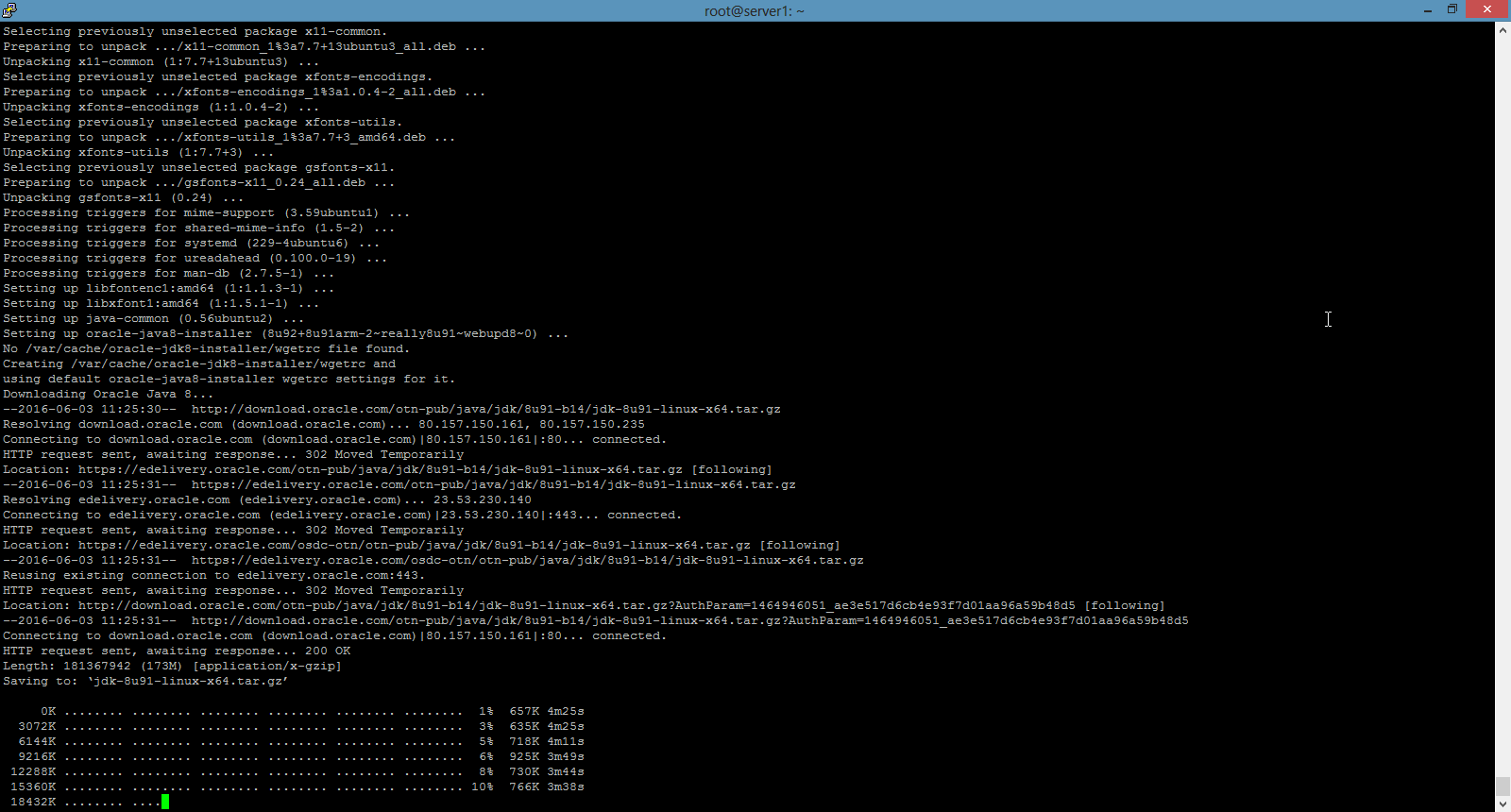Click 'Resolving download.oracle.com' line
1511x812 pixels.
324,424
